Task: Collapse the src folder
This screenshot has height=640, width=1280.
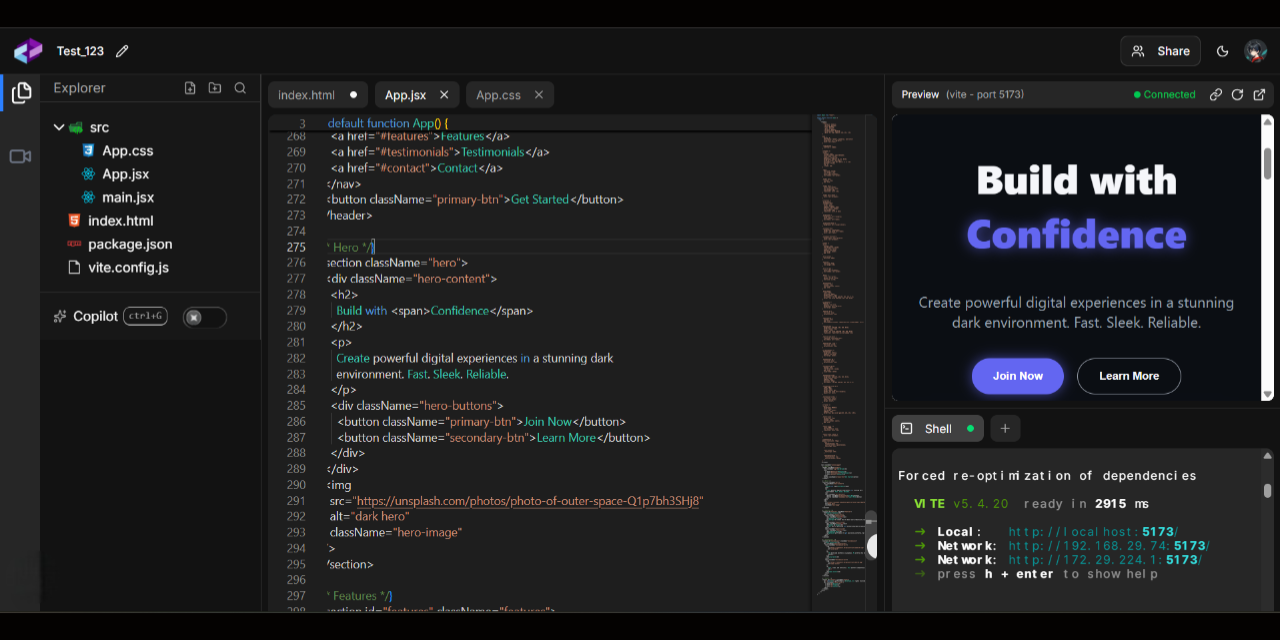Action: tap(59, 127)
